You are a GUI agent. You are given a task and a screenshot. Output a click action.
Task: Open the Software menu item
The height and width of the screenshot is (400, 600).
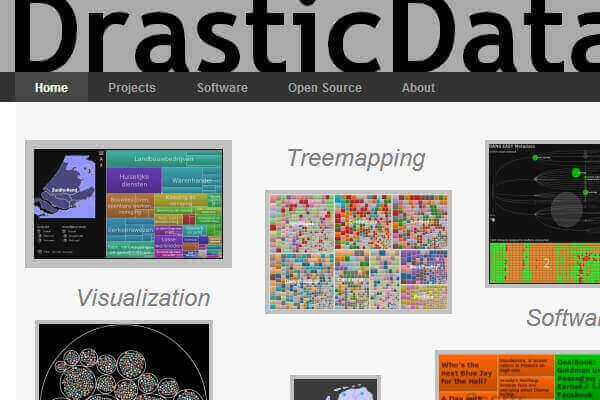(x=222, y=88)
